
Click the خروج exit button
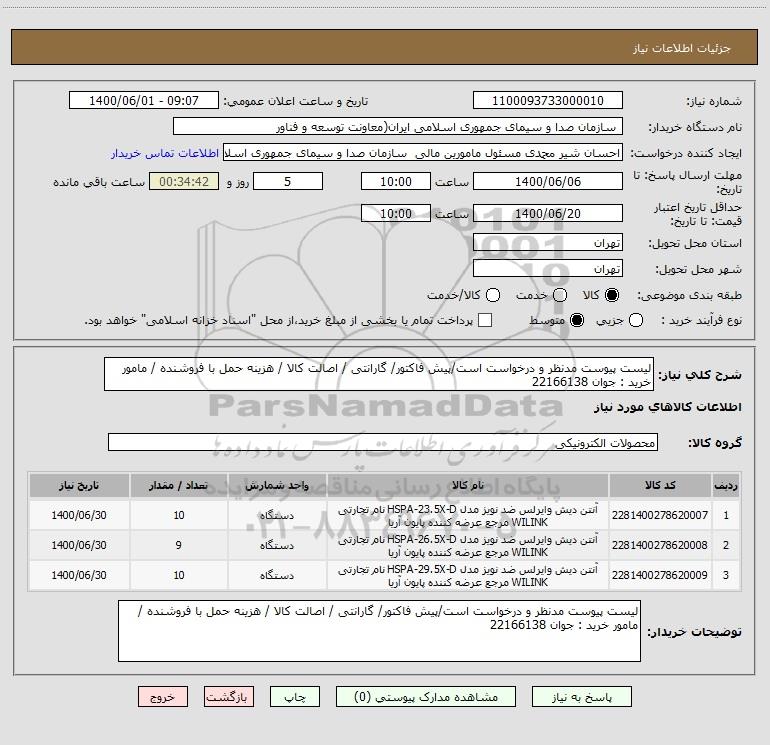(163, 697)
